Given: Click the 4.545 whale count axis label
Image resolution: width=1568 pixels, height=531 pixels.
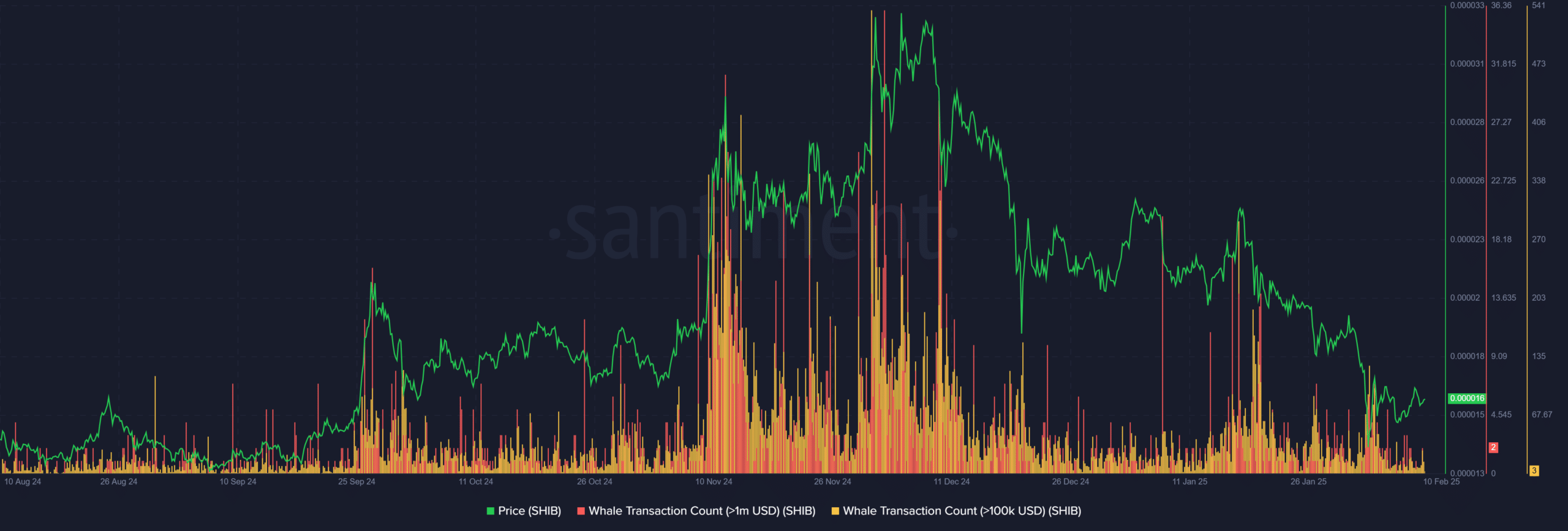Looking at the screenshot, I should (1501, 415).
